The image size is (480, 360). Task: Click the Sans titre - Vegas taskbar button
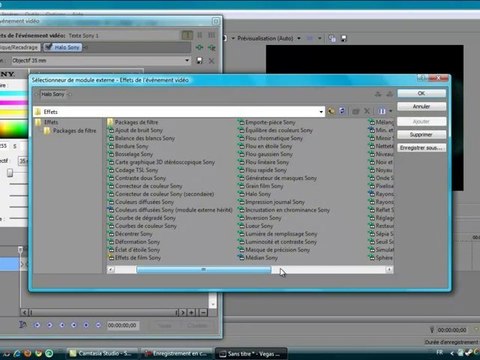click(251, 354)
